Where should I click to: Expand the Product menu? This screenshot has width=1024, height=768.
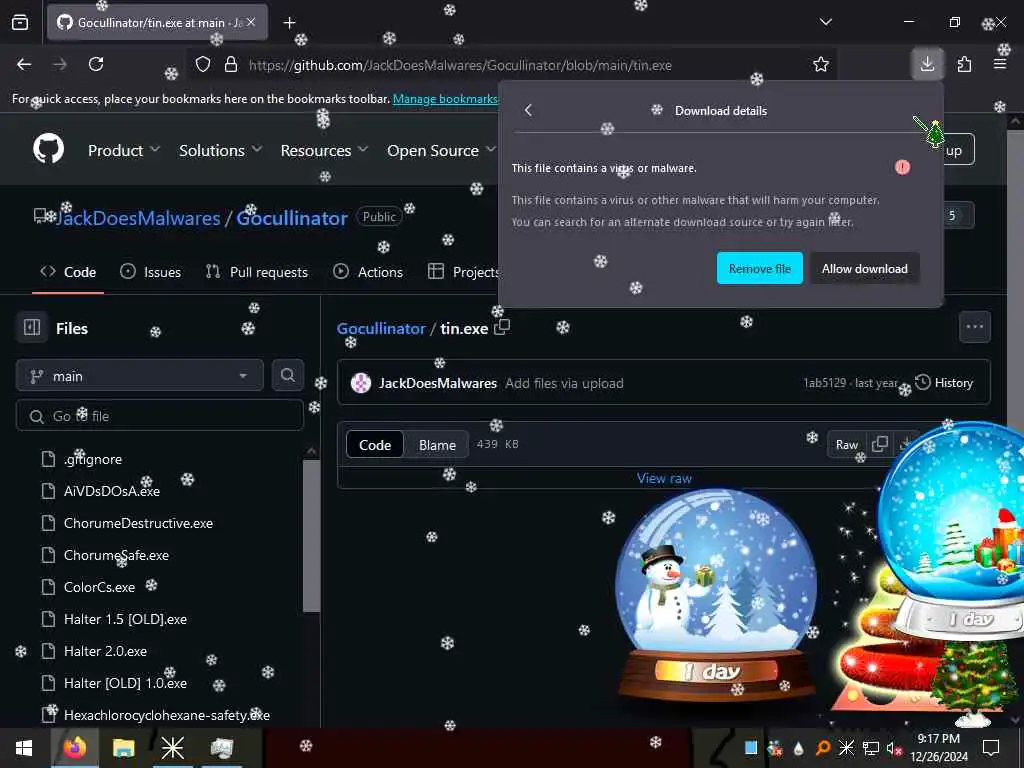[x=124, y=150]
